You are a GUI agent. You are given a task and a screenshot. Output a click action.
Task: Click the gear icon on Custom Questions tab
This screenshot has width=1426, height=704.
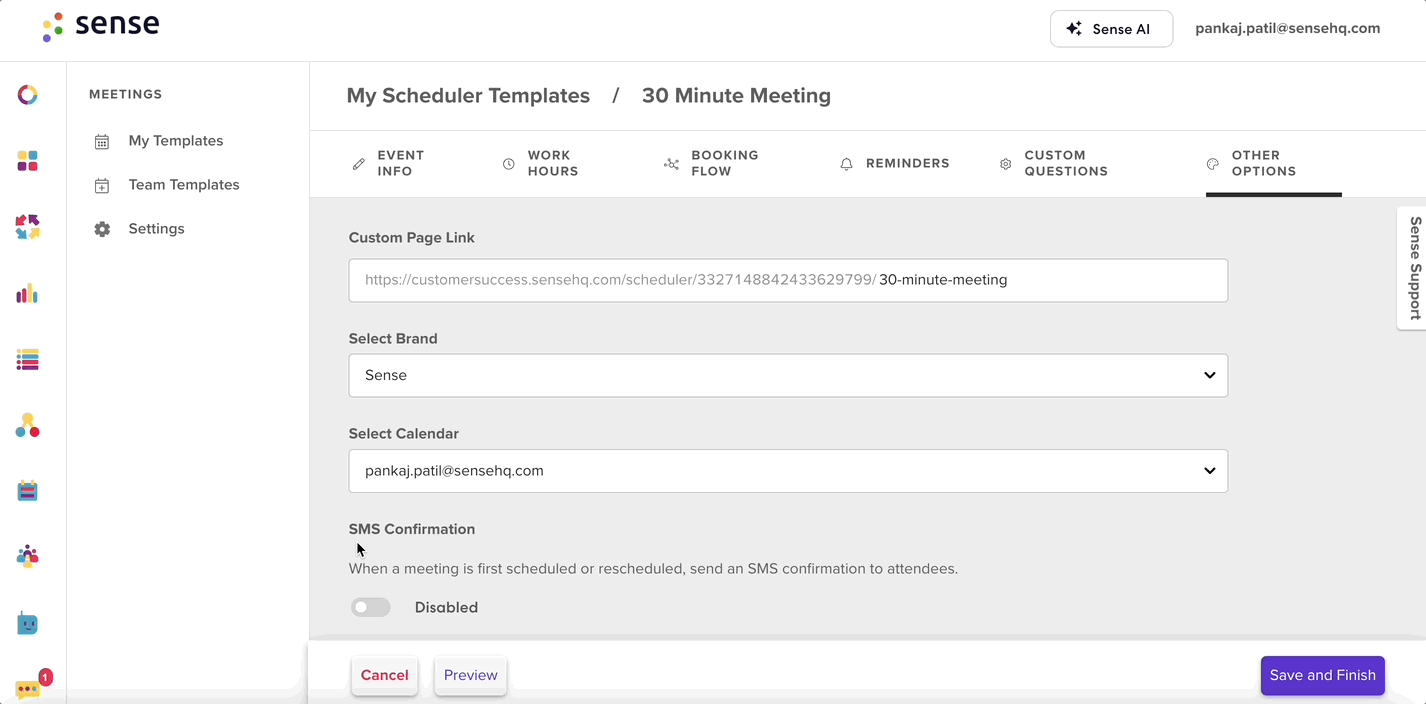point(1006,164)
